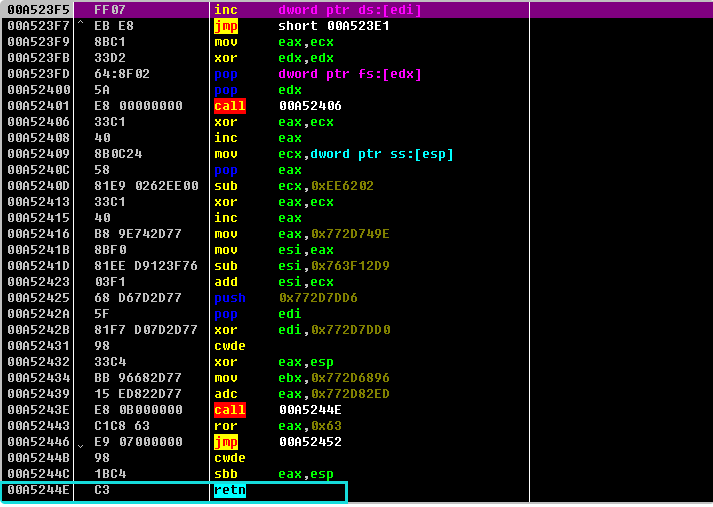
Task: Click the mov ecx,dword ptr ss:[esp] operand
Action: 365,154
